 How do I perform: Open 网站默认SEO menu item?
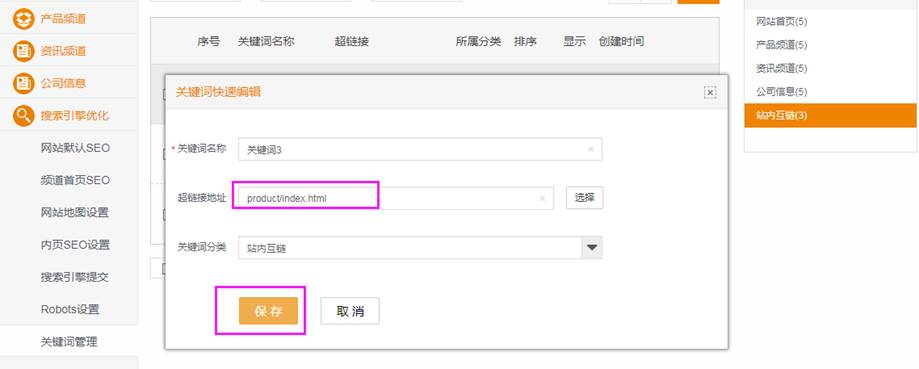point(75,148)
